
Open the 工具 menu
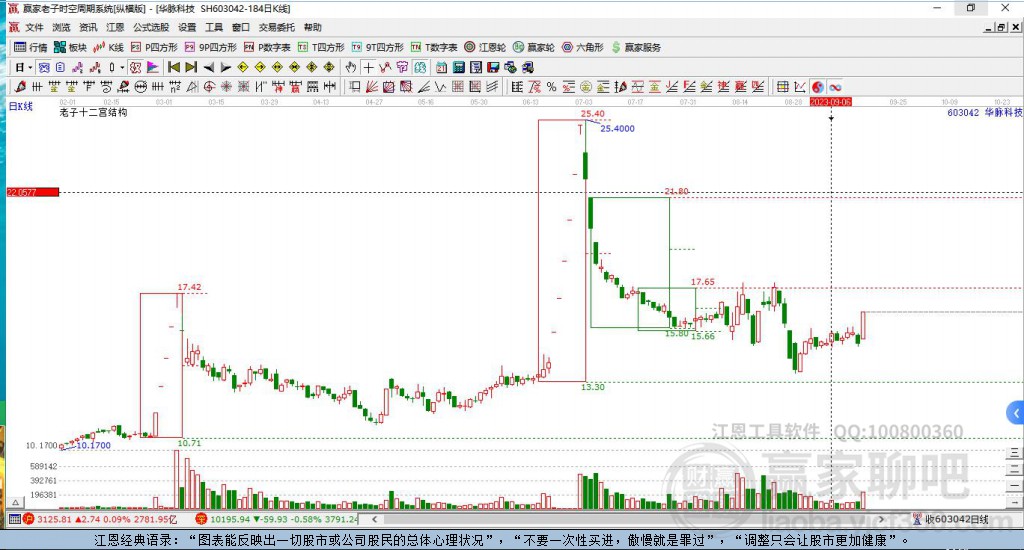click(214, 27)
